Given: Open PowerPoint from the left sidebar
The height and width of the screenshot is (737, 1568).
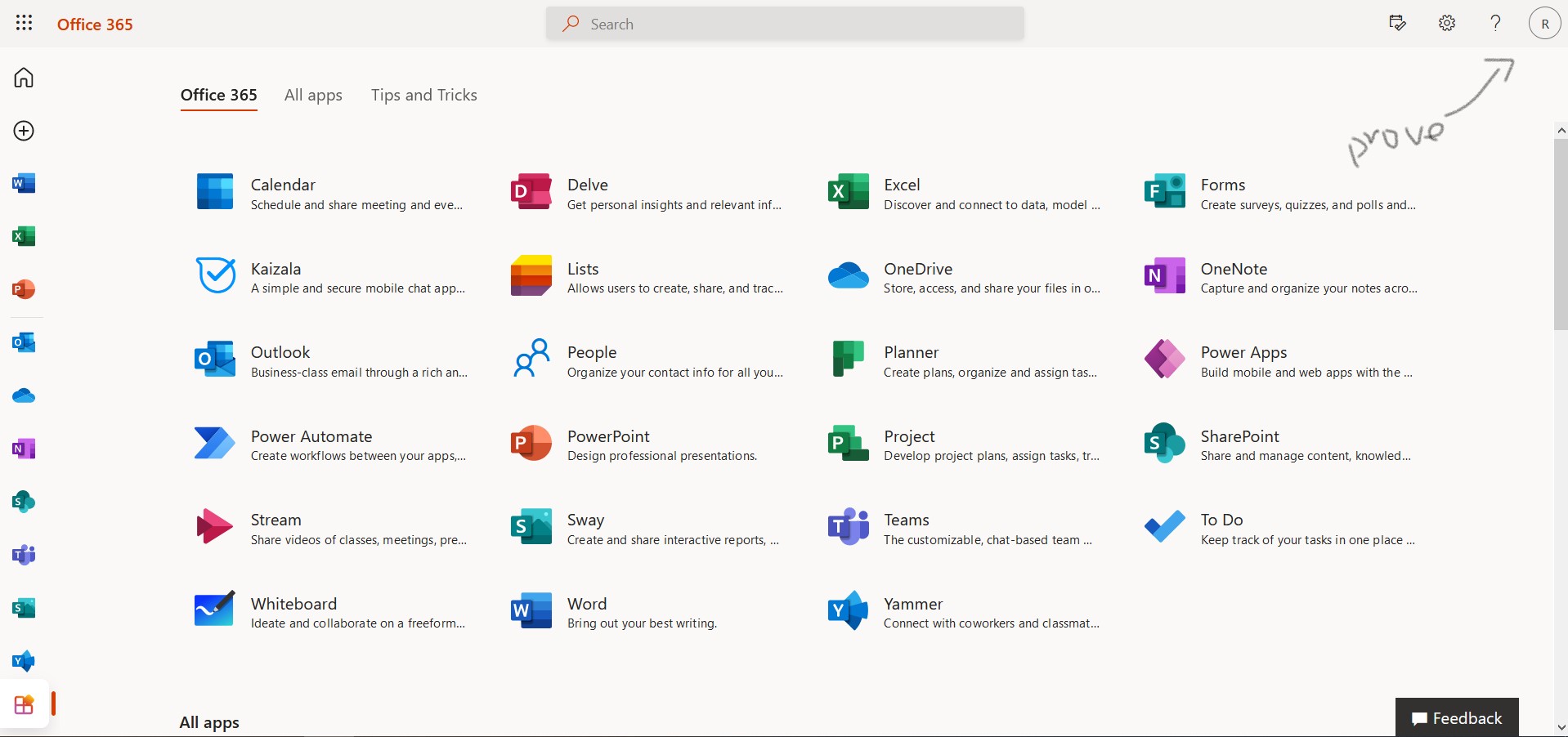Looking at the screenshot, I should tap(24, 289).
